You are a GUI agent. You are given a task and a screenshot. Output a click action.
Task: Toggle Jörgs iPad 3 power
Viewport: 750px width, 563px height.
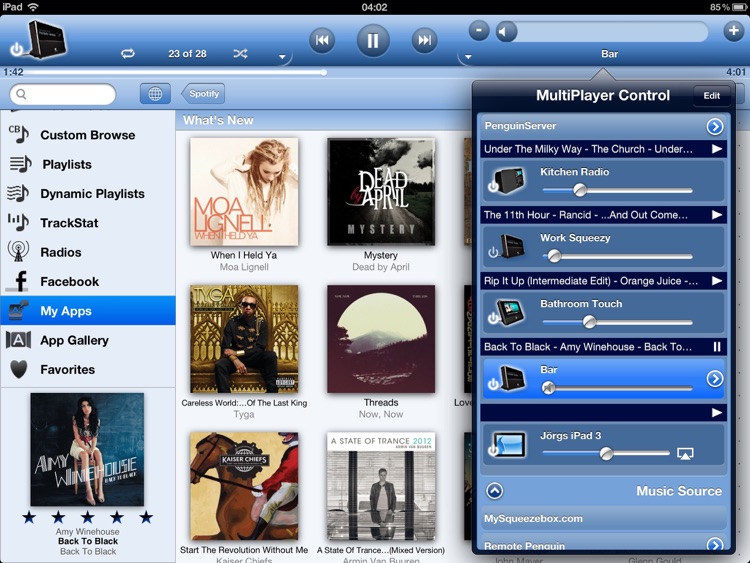[x=493, y=450]
